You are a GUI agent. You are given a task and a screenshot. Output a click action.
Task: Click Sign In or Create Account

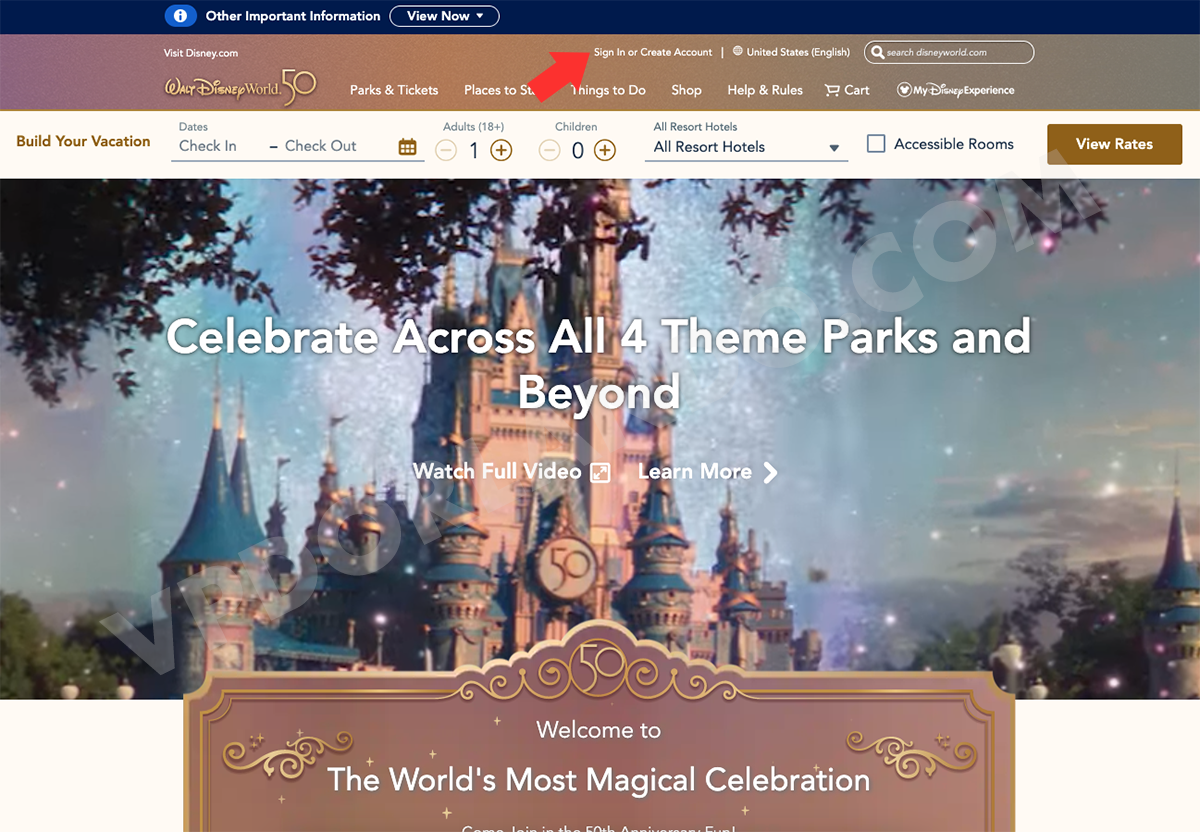(653, 52)
